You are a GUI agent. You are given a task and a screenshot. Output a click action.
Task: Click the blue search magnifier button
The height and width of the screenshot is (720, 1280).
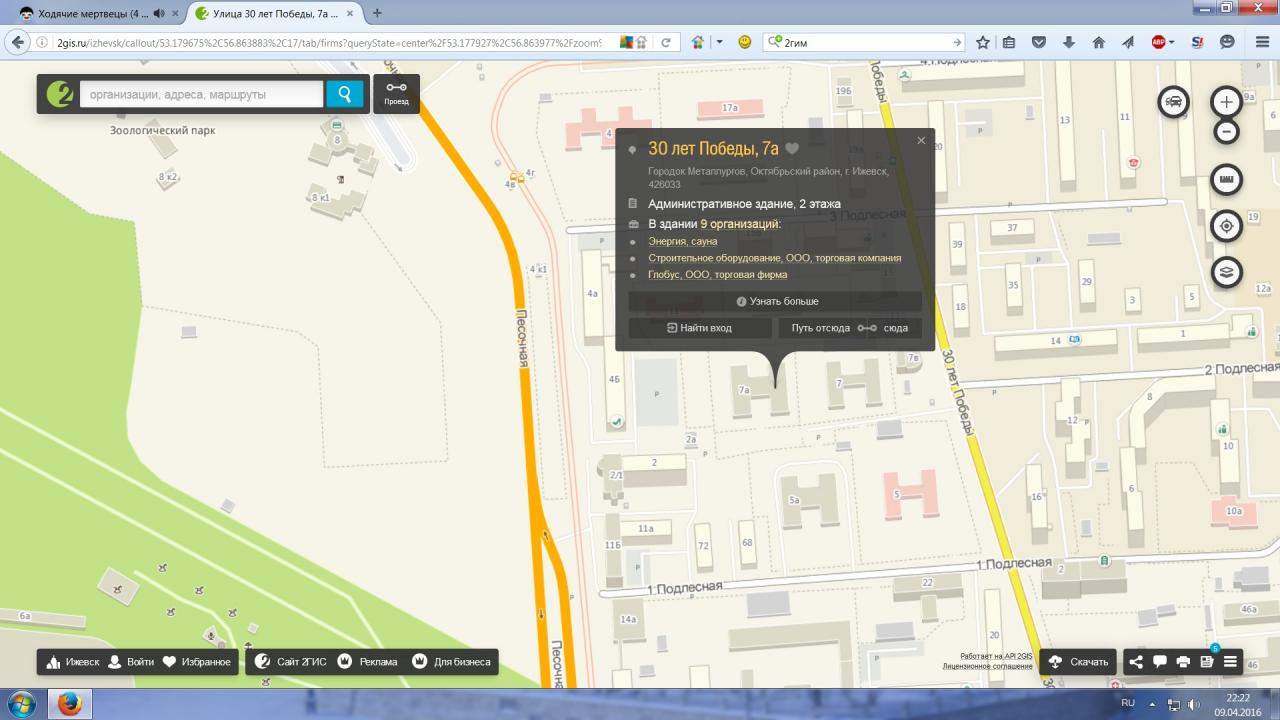344,94
